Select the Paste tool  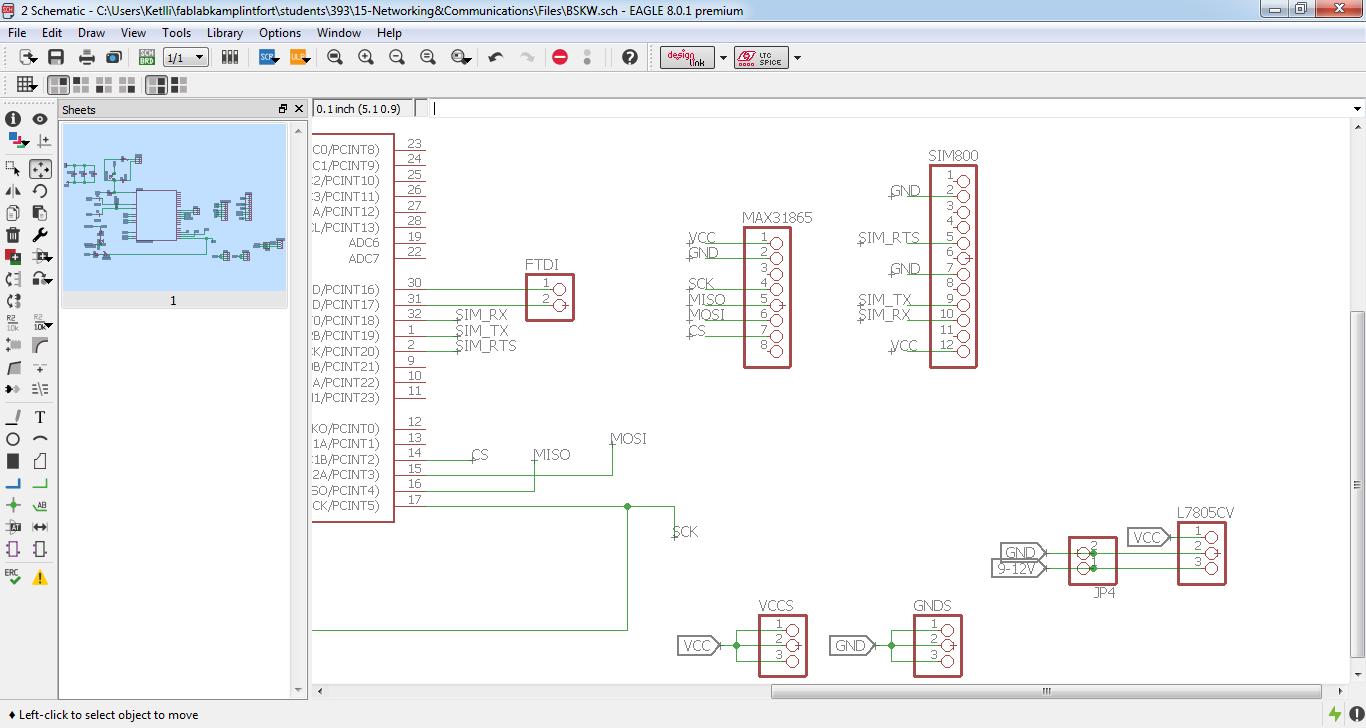click(x=40, y=212)
